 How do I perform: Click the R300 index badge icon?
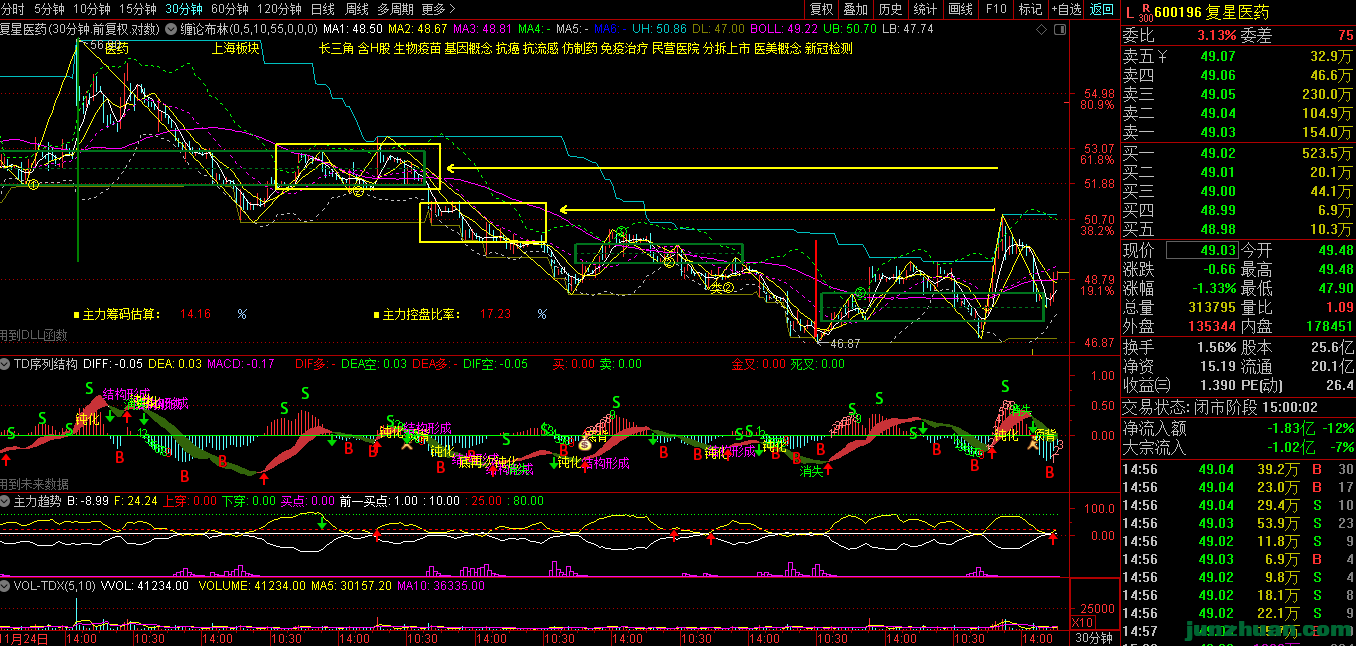[1144, 13]
